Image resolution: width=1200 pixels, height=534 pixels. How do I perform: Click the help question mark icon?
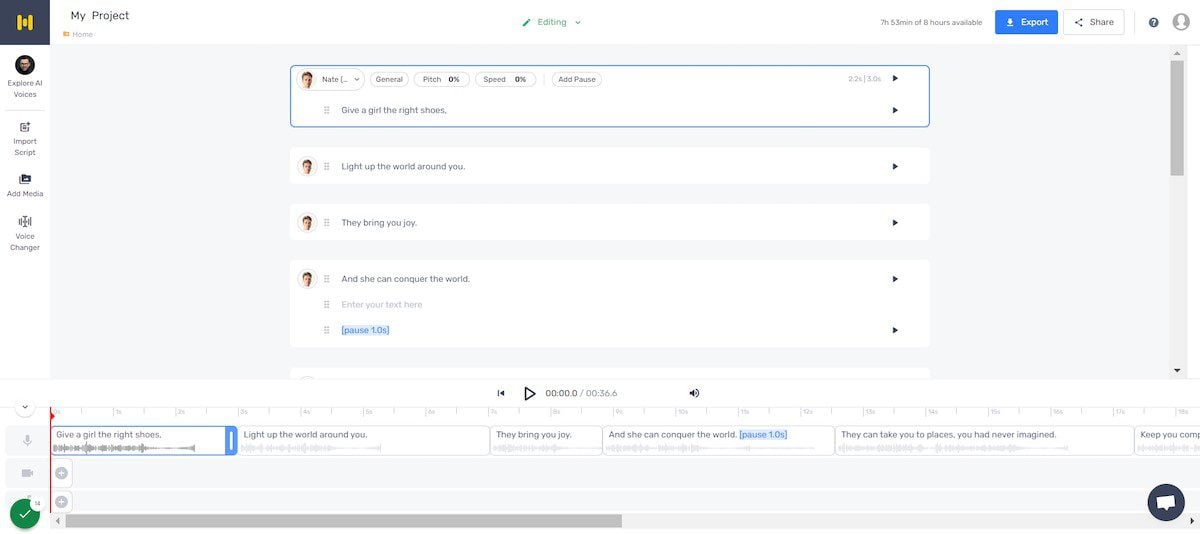click(1153, 22)
